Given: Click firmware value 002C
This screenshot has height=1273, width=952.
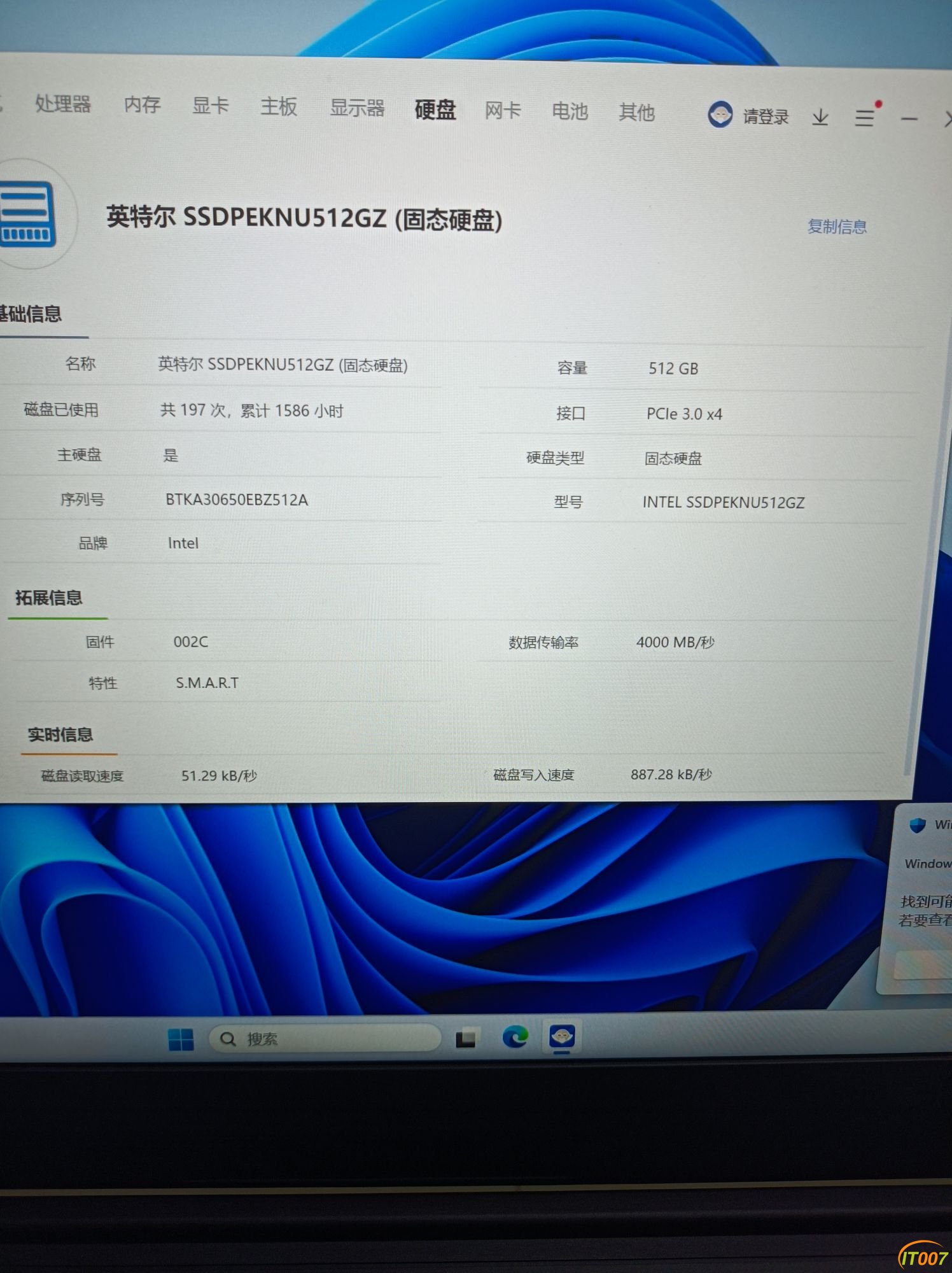Looking at the screenshot, I should tap(191, 642).
